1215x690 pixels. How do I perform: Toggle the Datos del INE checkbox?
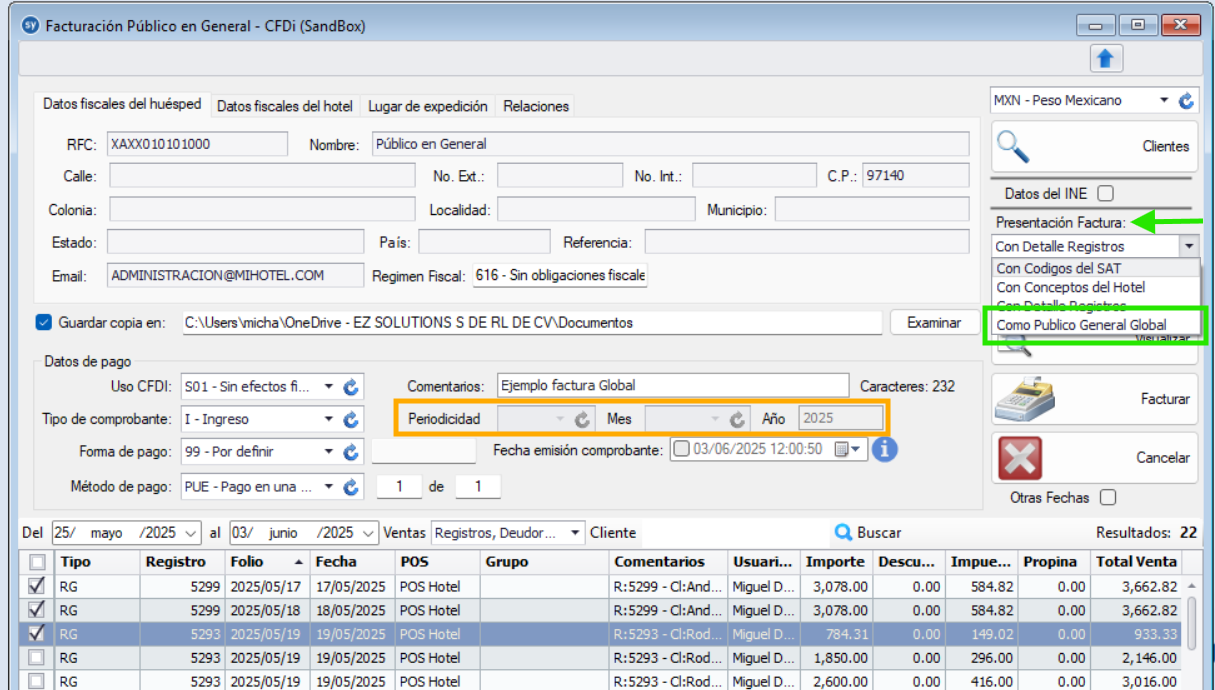tap(1105, 194)
